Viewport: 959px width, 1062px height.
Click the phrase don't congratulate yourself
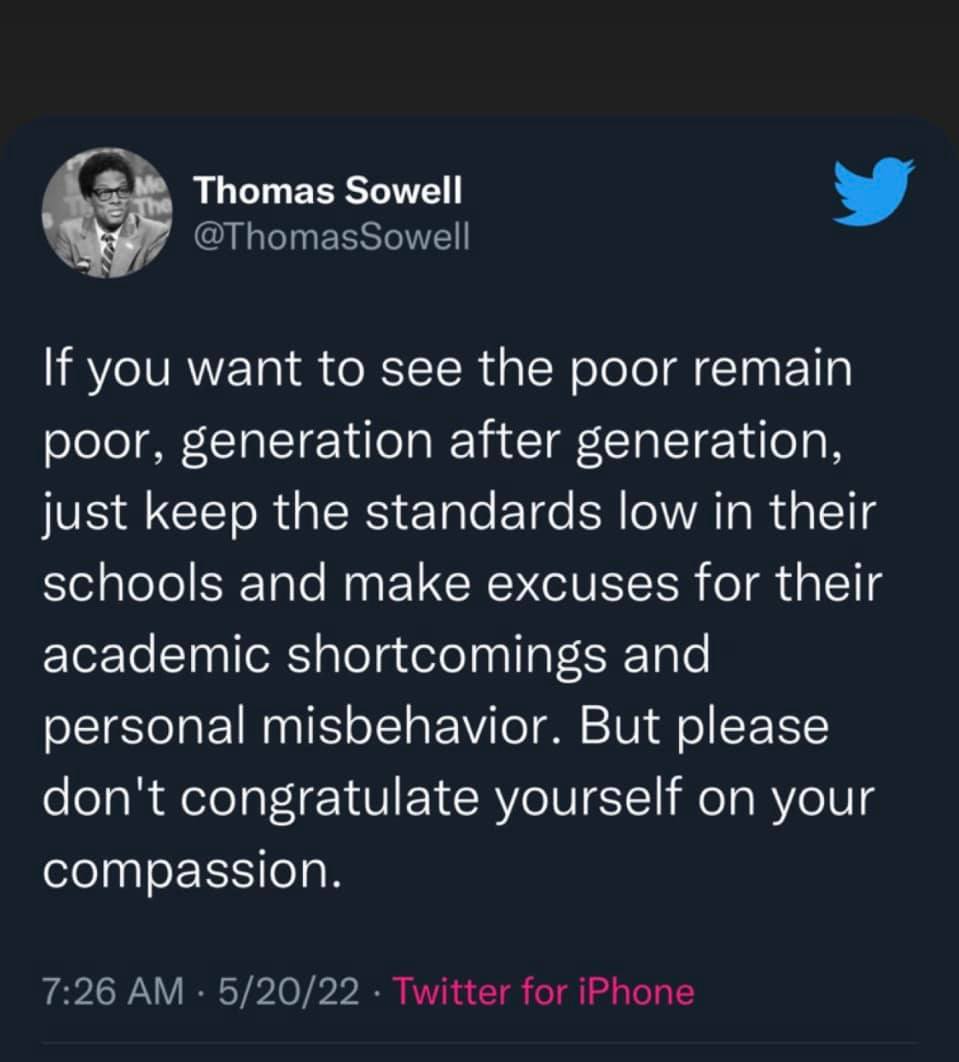pyautogui.click(x=362, y=800)
